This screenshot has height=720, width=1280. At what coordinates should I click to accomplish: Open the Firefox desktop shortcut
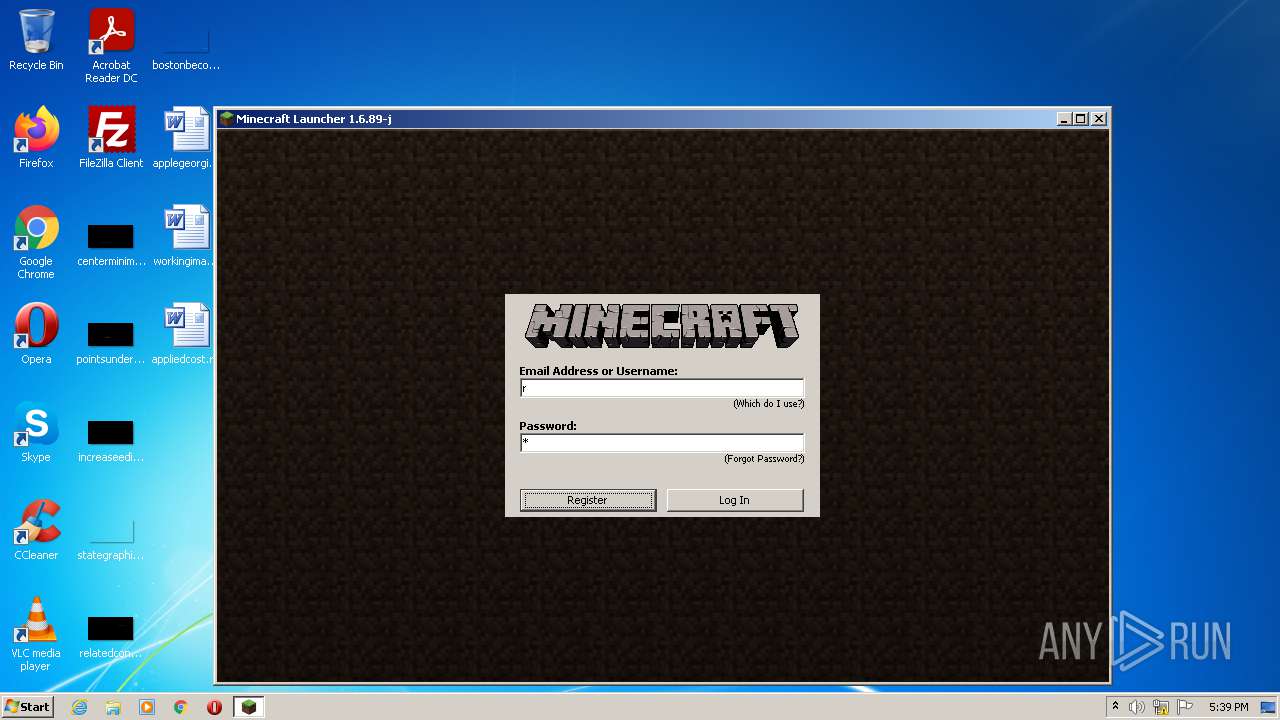coord(36,138)
